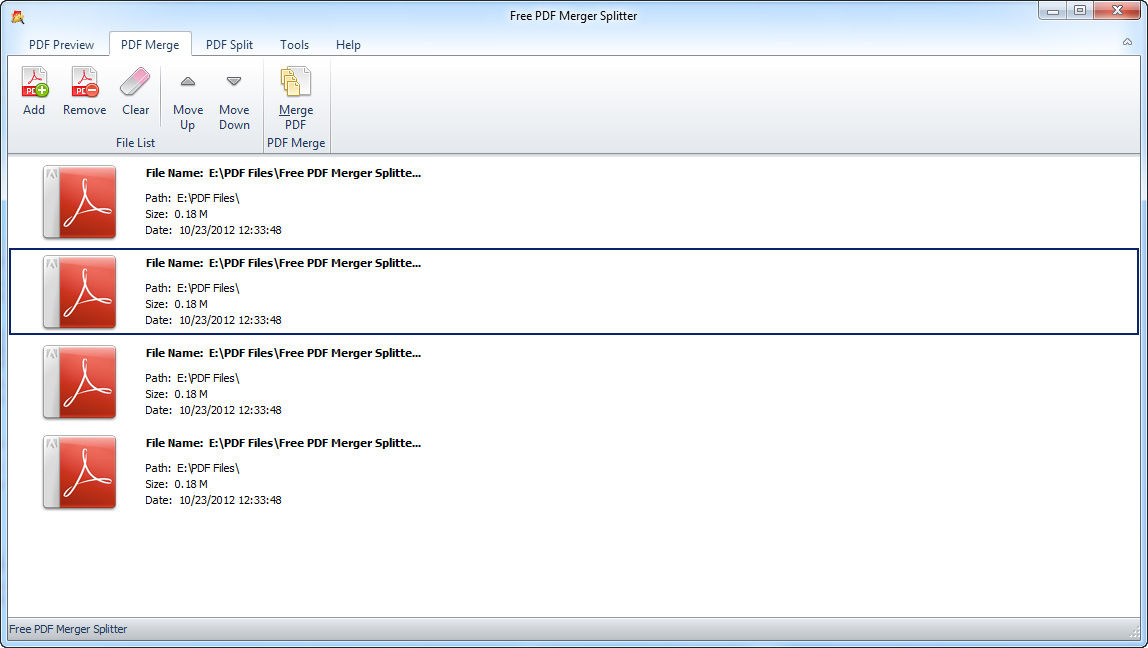Click the 'File List' group label
1148x648 pixels.
coord(135,143)
